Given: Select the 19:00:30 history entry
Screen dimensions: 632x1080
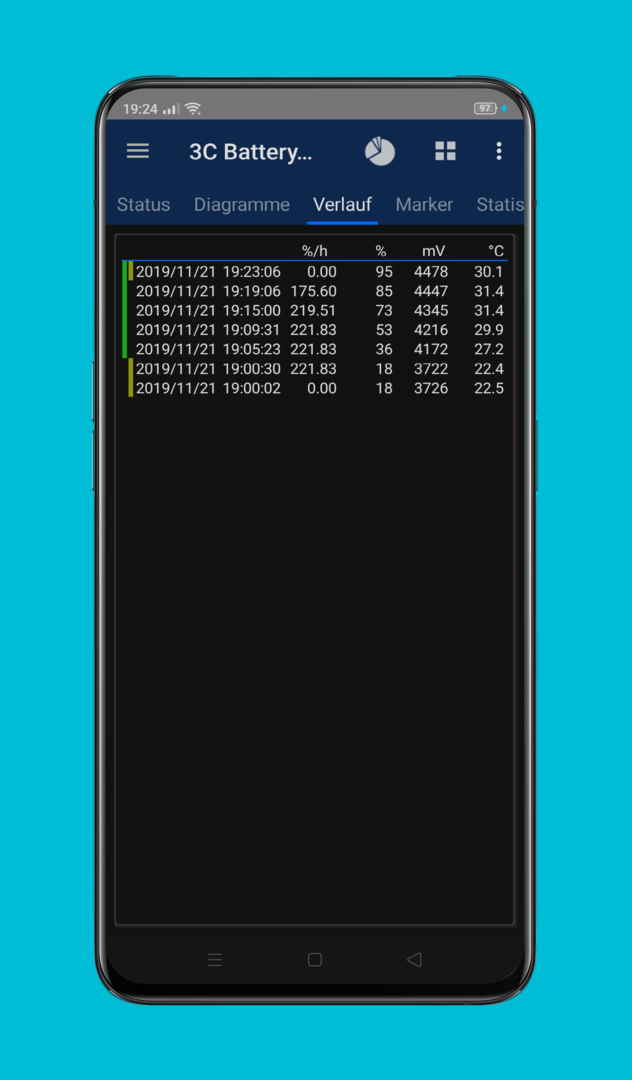Looking at the screenshot, I should pos(313,368).
